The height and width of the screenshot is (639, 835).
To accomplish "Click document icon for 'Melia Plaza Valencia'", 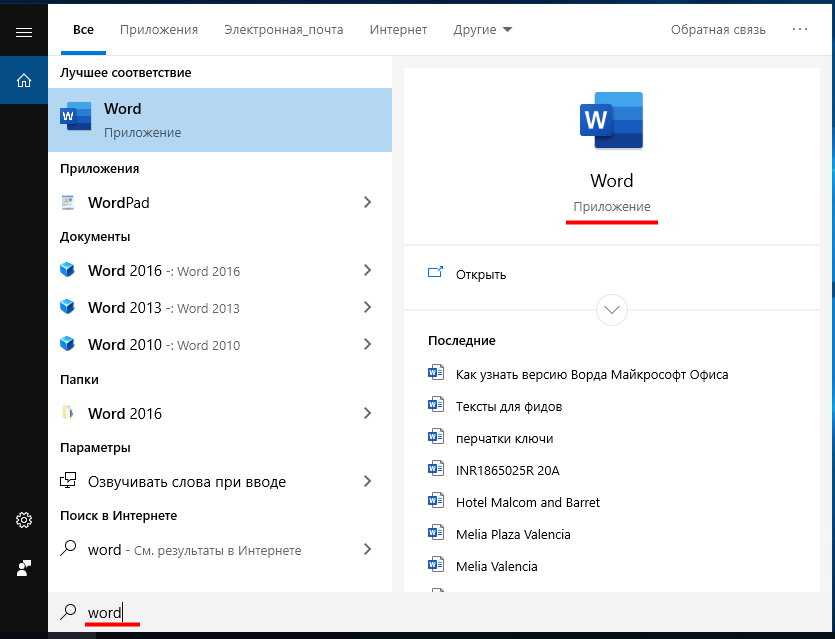I will click(436, 532).
